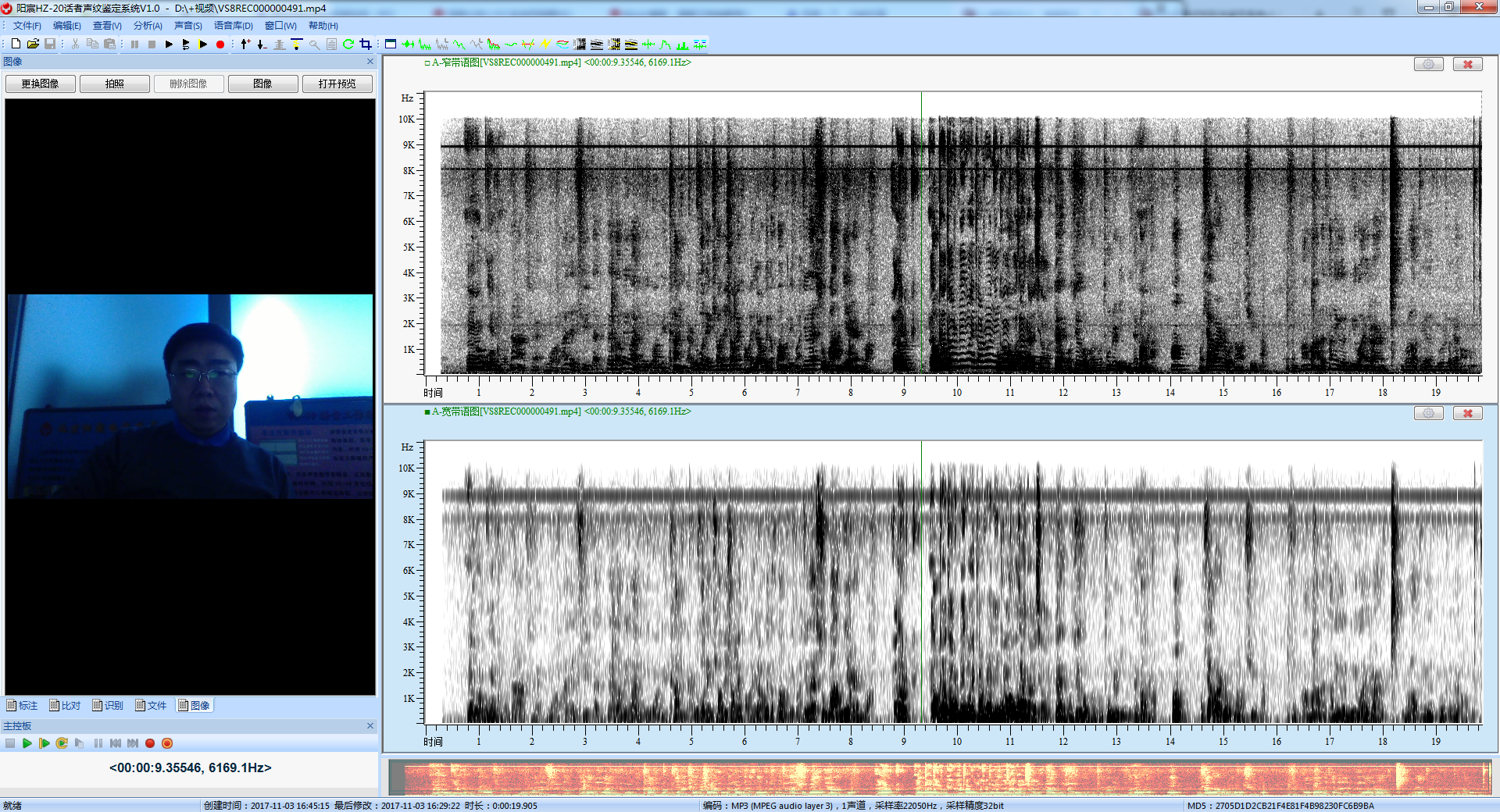This screenshot has width=1500, height=812.
Task: Click the 编码 MP3 info in status bar
Action: (853, 806)
